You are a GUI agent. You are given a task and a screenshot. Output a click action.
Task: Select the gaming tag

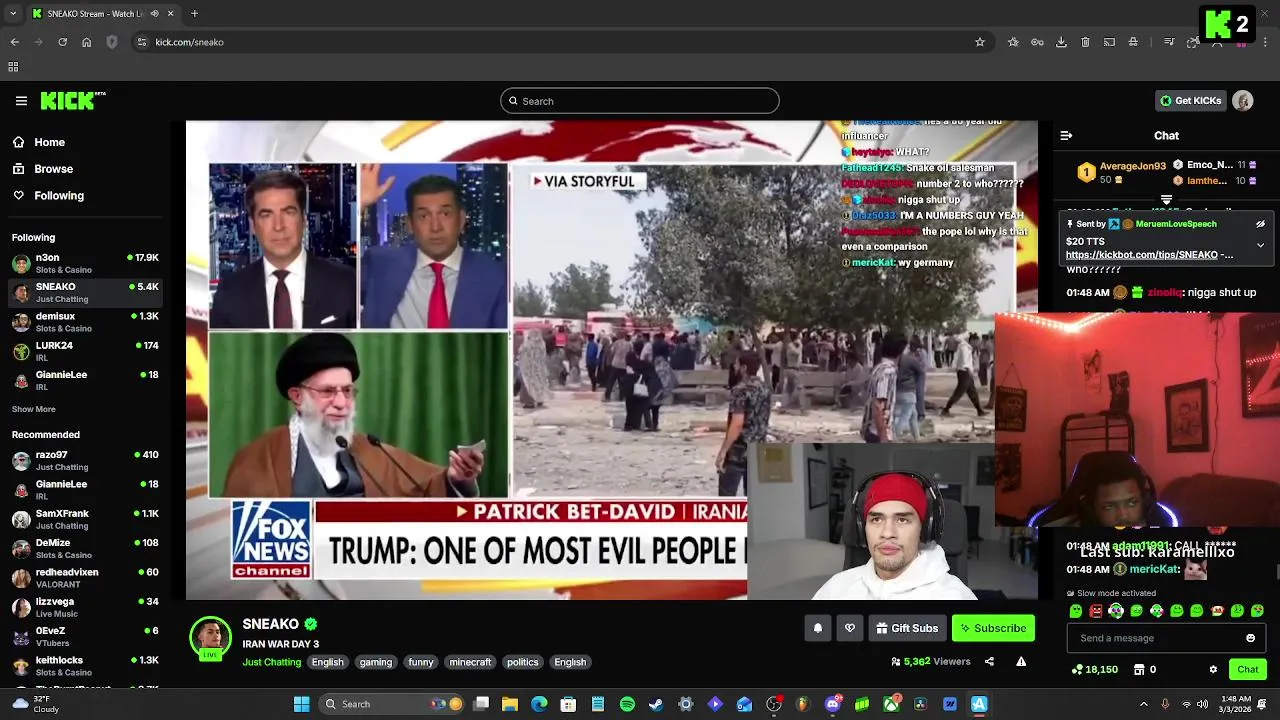(x=376, y=662)
